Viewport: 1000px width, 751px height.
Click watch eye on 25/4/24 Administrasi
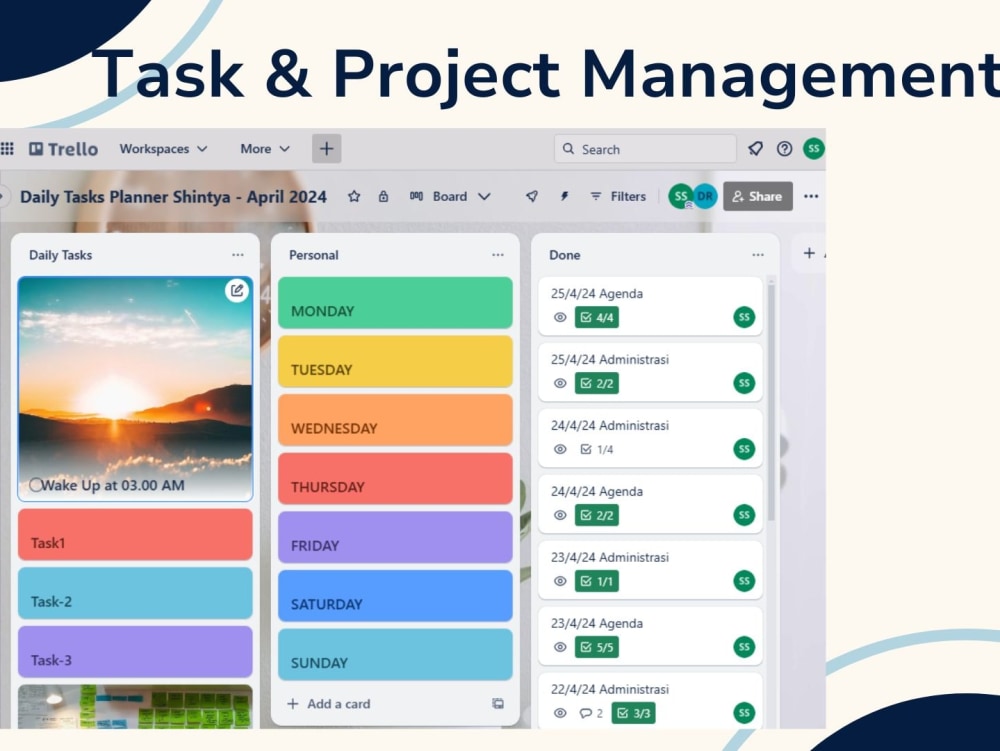(x=560, y=383)
